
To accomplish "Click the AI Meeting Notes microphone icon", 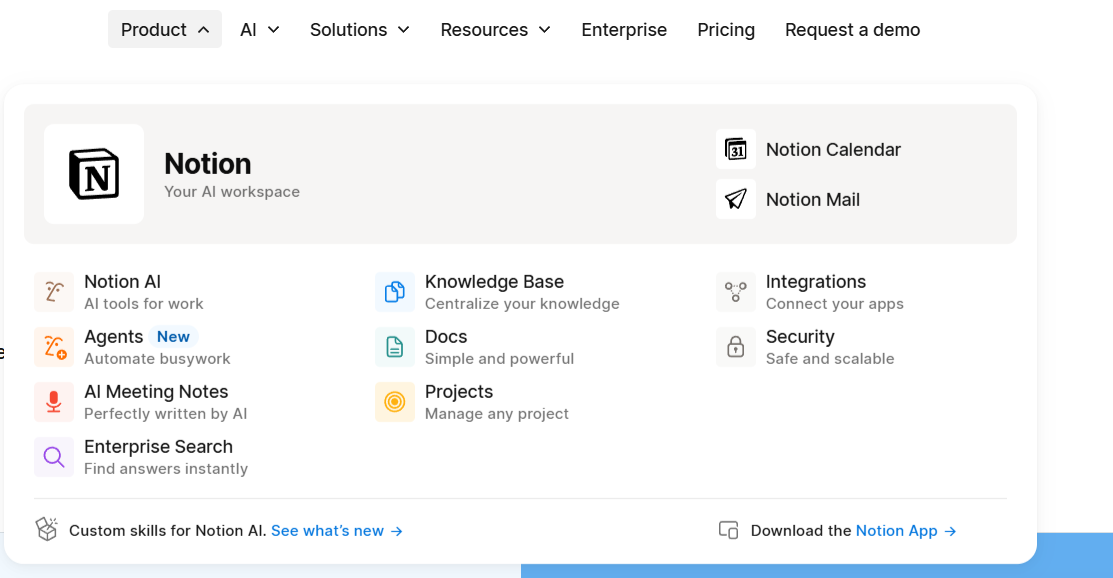I will click(54, 401).
